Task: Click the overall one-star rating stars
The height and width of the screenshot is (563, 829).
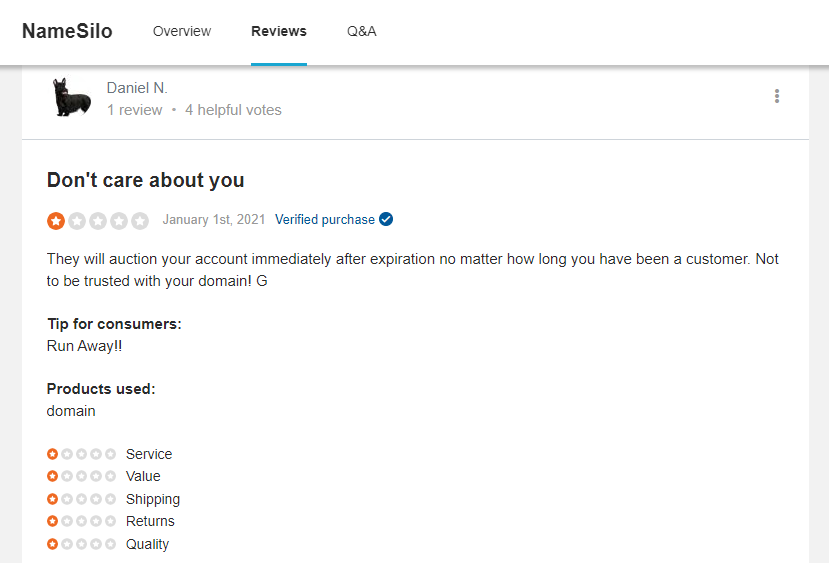Action: coord(98,220)
